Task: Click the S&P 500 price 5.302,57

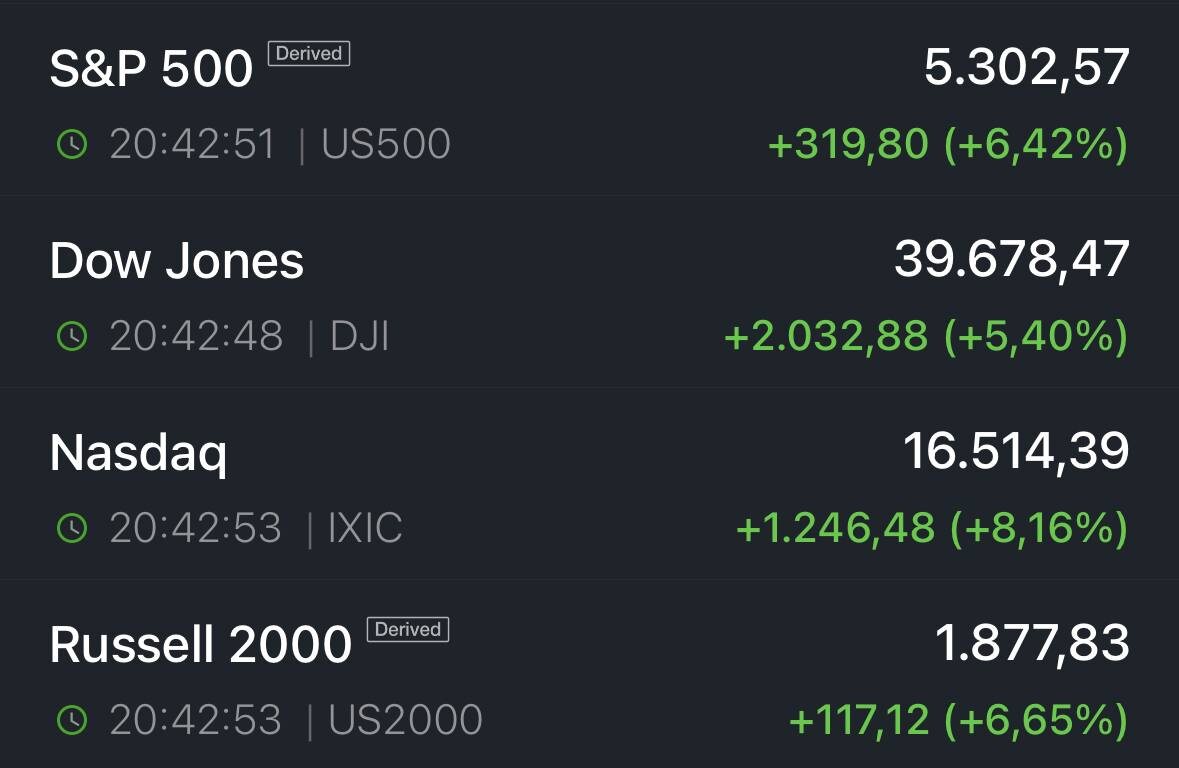Action: coord(1026,68)
